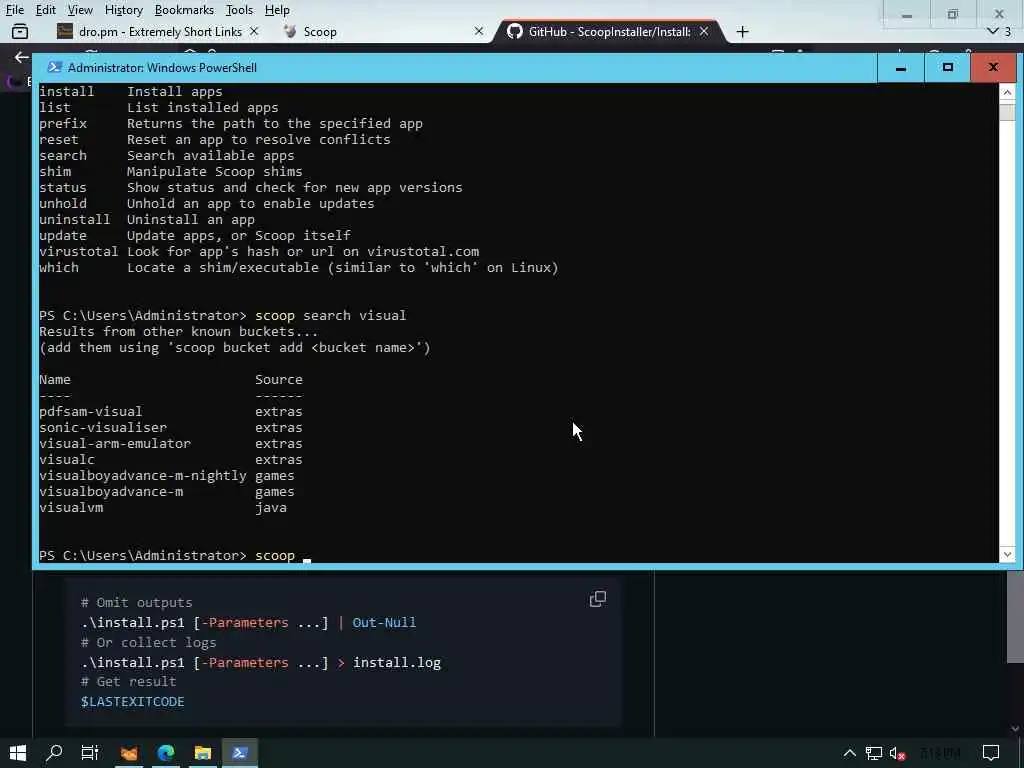
Task: Restore down the Firefox window
Action: [x=953, y=14]
